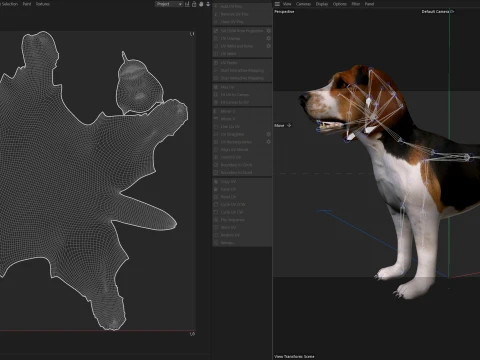The image size is (480, 360).
Task: Click the Mirror U icon
Action: (x=216, y=111)
